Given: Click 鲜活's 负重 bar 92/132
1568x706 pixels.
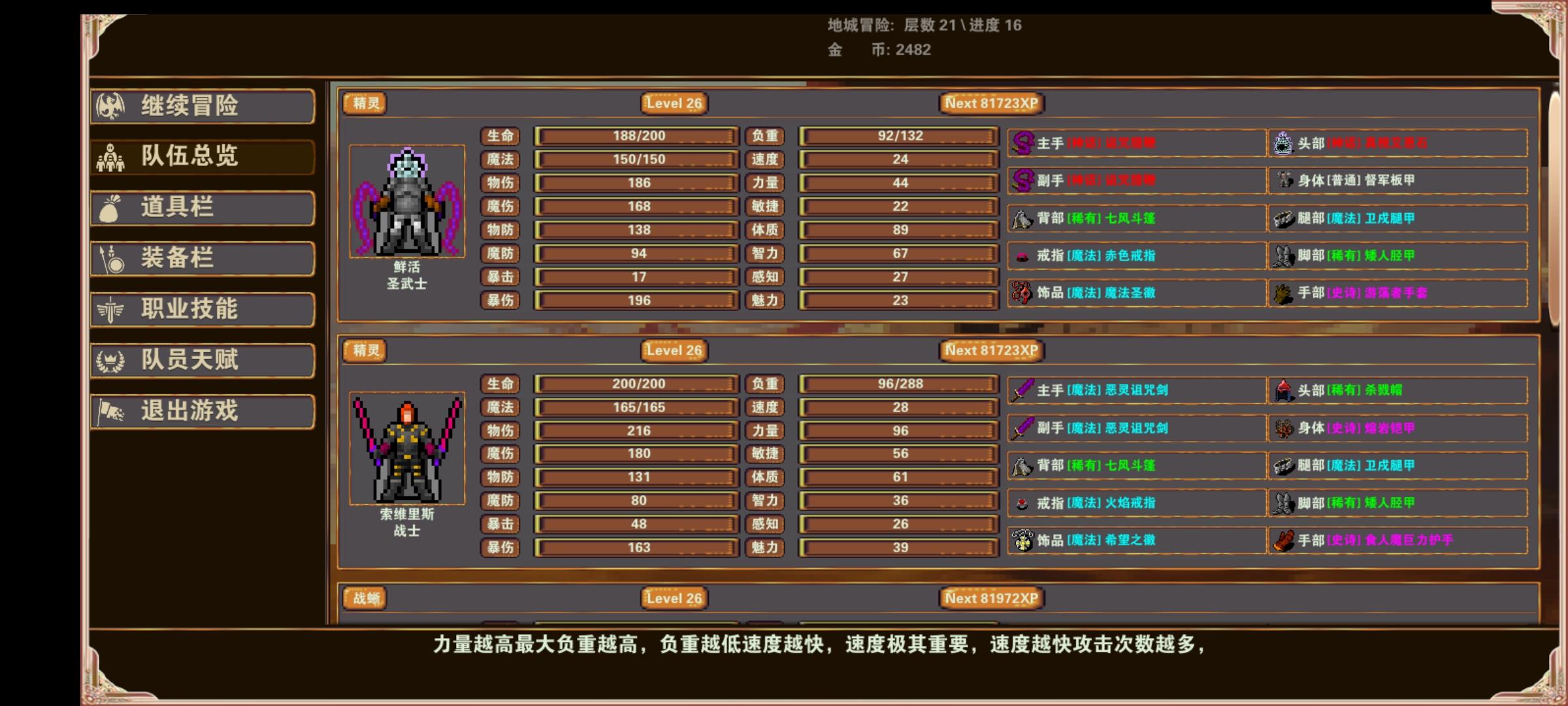Looking at the screenshot, I should pos(899,136).
